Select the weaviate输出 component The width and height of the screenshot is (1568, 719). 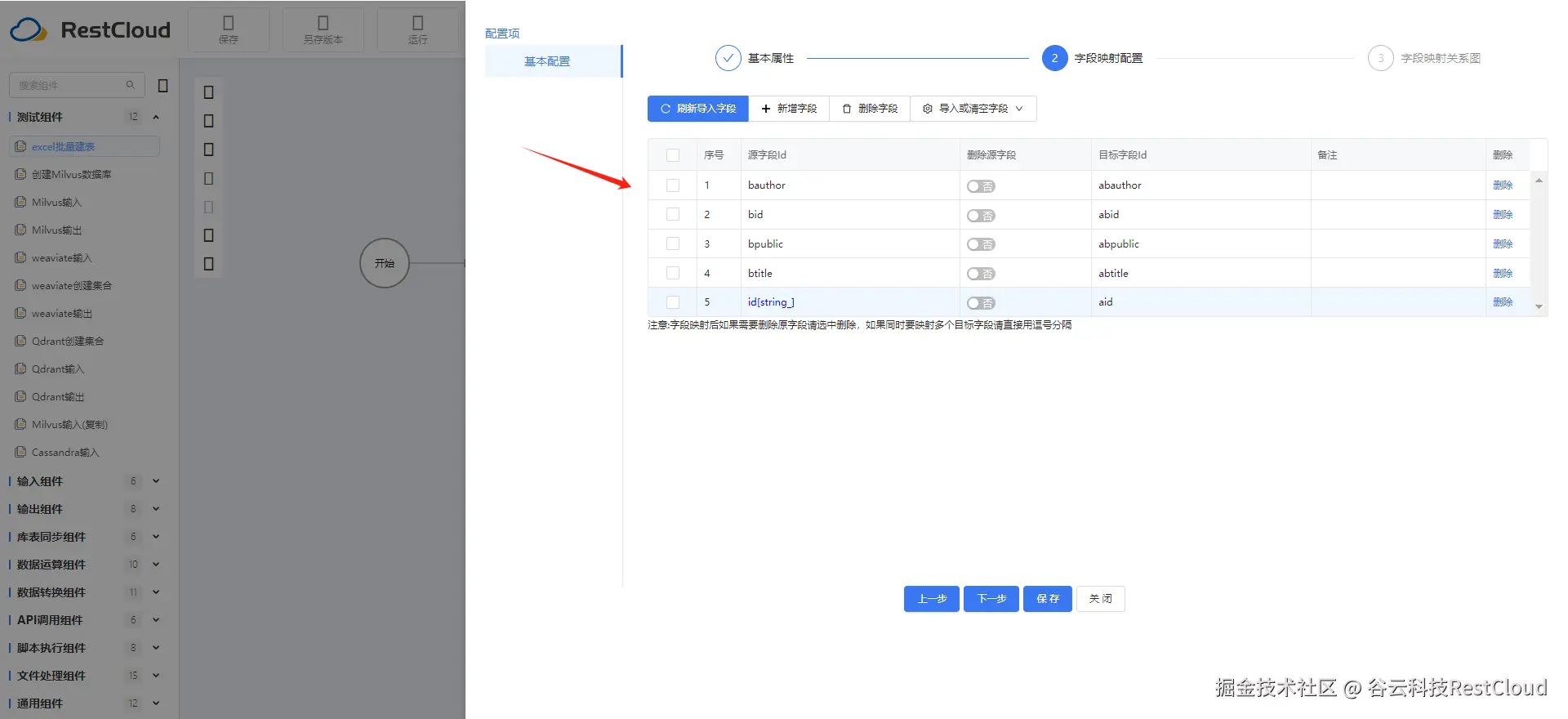pyautogui.click(x=61, y=313)
